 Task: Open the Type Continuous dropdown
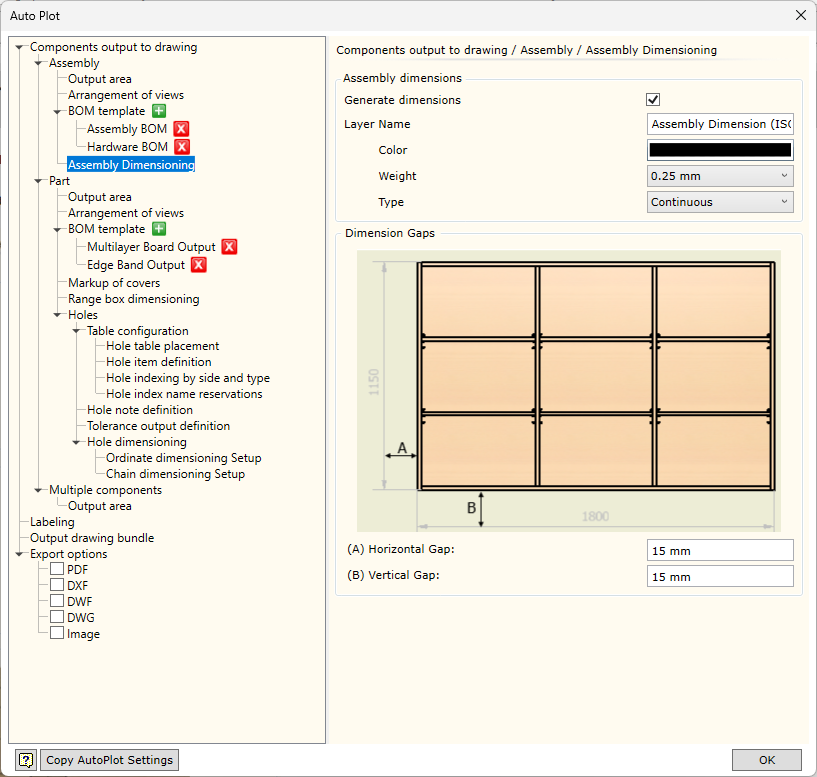click(x=720, y=202)
